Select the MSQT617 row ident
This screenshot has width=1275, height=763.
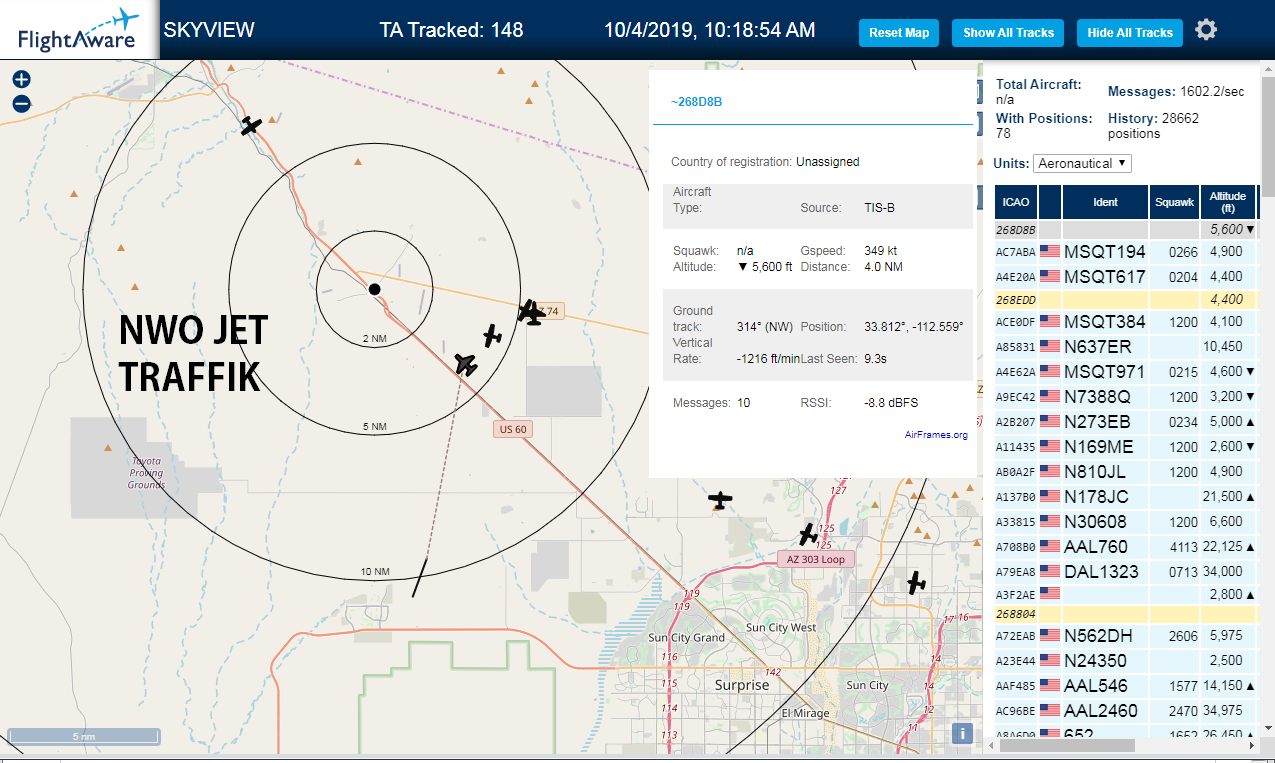(1104, 276)
